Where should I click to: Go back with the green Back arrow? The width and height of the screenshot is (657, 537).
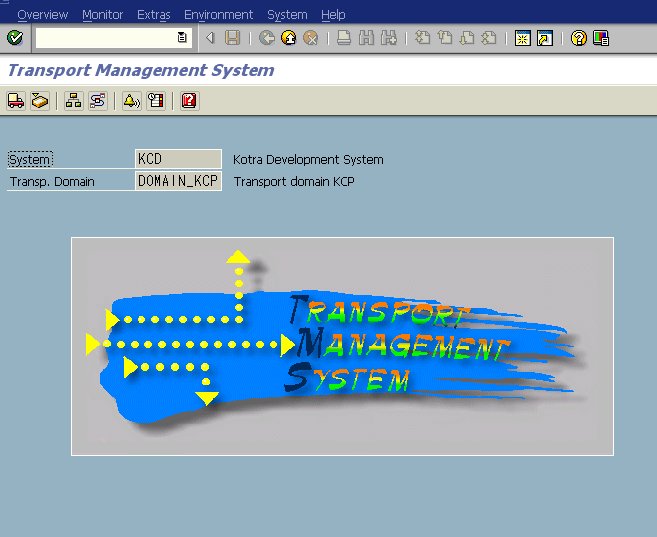click(267, 38)
